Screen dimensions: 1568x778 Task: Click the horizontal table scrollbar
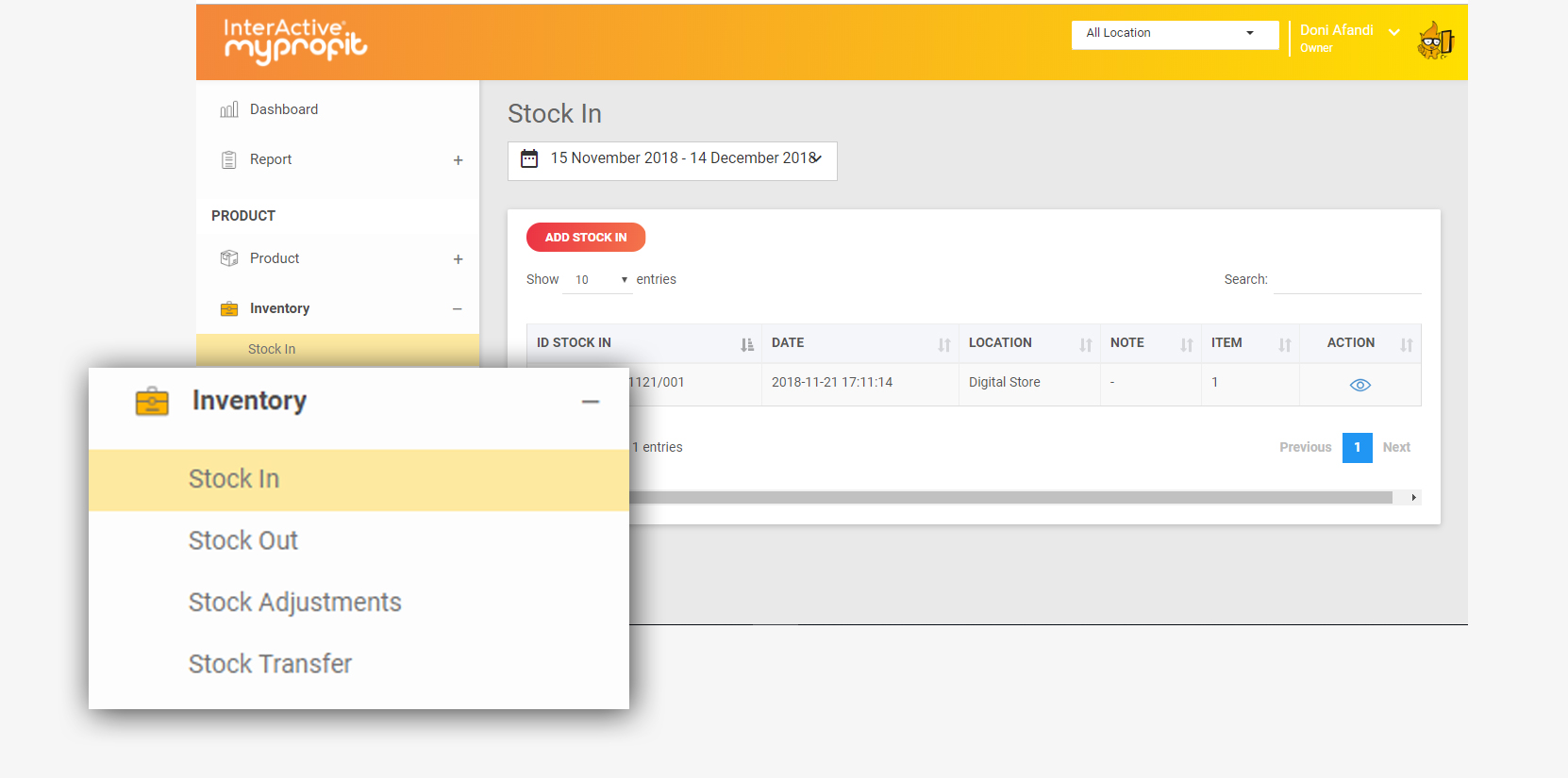(1009, 497)
